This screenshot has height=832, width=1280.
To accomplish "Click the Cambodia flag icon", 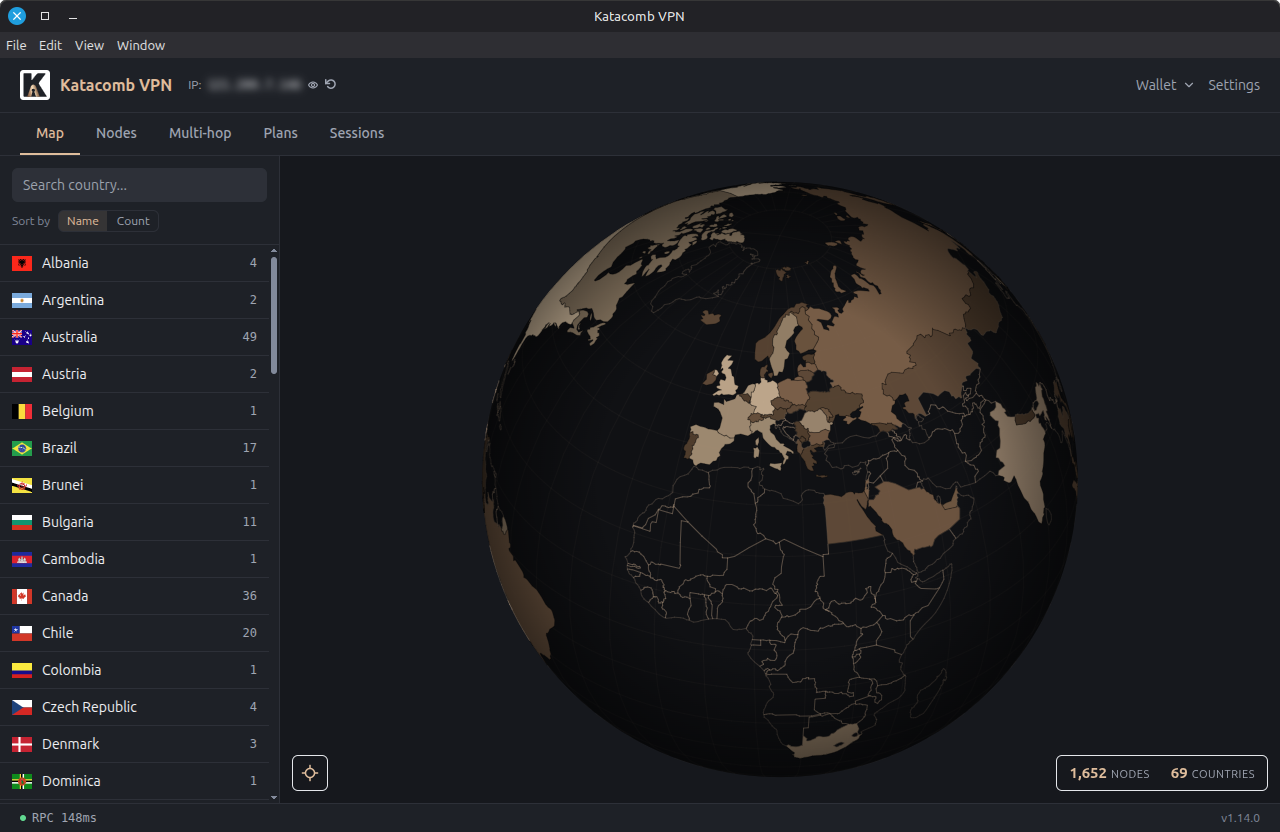I will (22, 559).
